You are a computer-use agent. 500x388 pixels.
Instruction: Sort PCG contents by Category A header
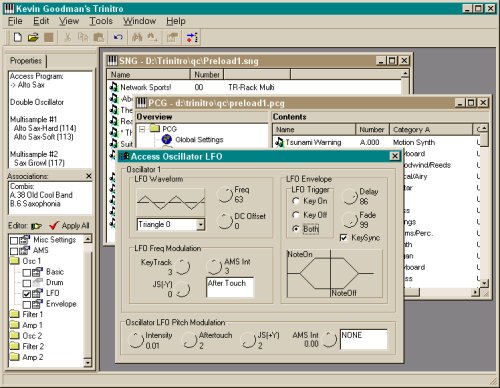(431, 129)
